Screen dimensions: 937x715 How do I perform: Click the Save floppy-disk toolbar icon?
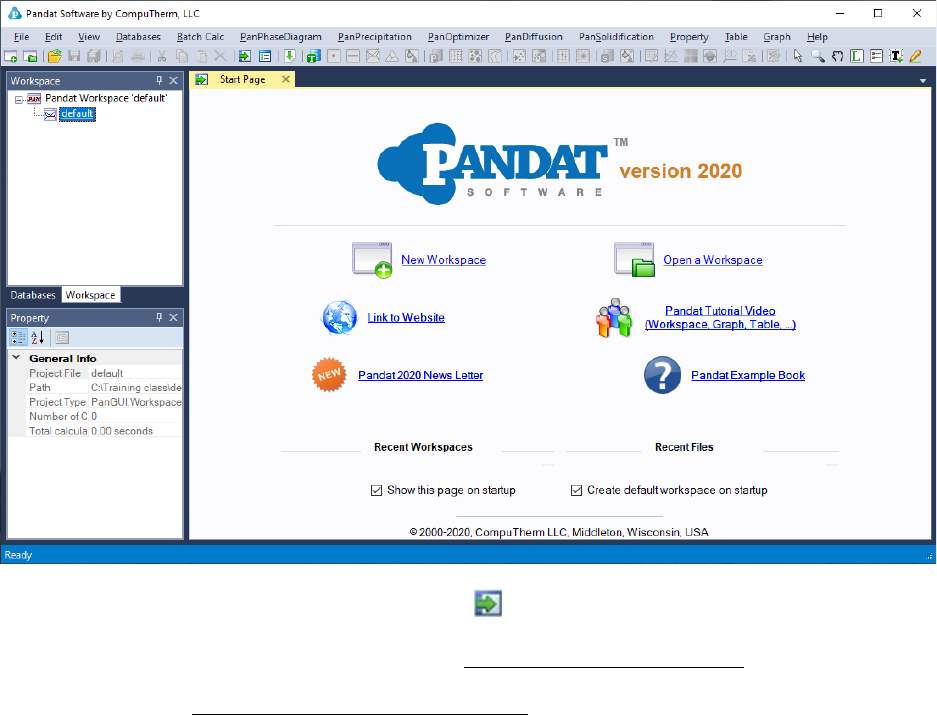tap(74, 56)
